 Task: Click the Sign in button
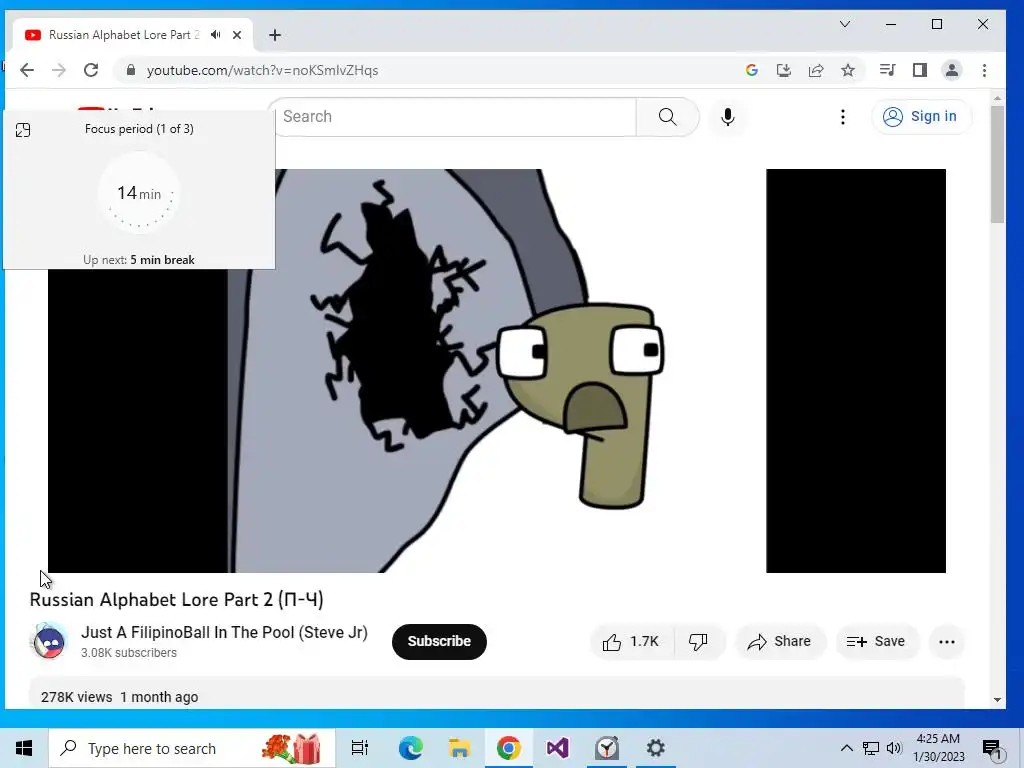(x=921, y=116)
